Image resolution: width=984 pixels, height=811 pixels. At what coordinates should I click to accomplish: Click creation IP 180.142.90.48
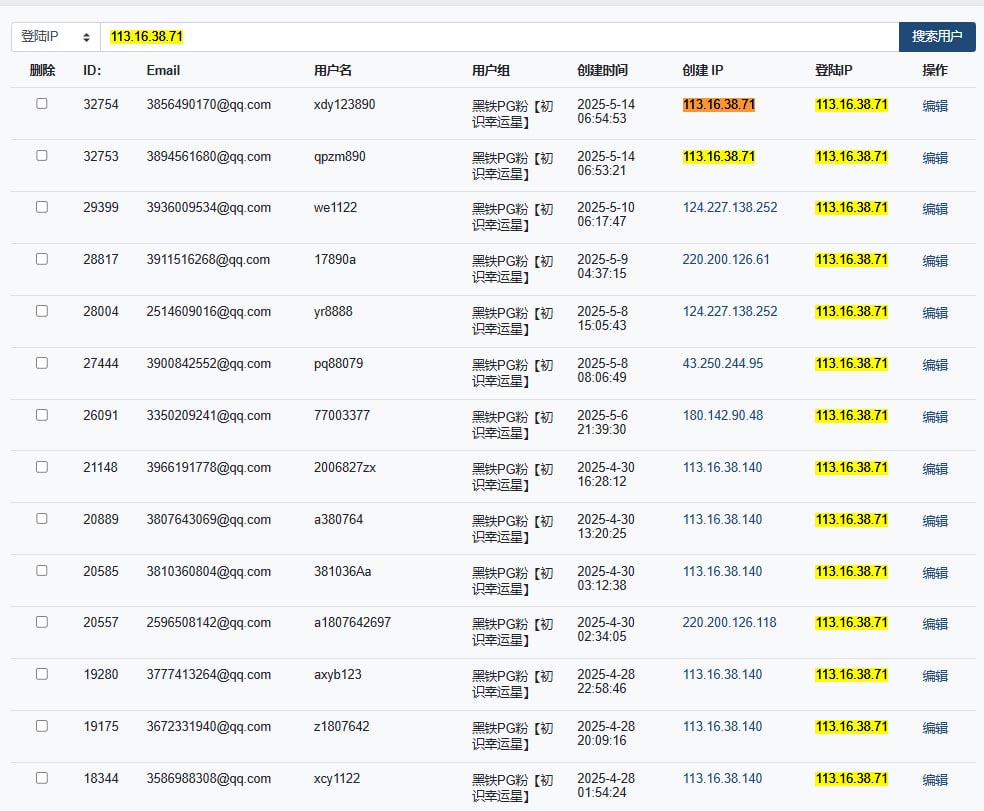pyautogui.click(x=723, y=416)
